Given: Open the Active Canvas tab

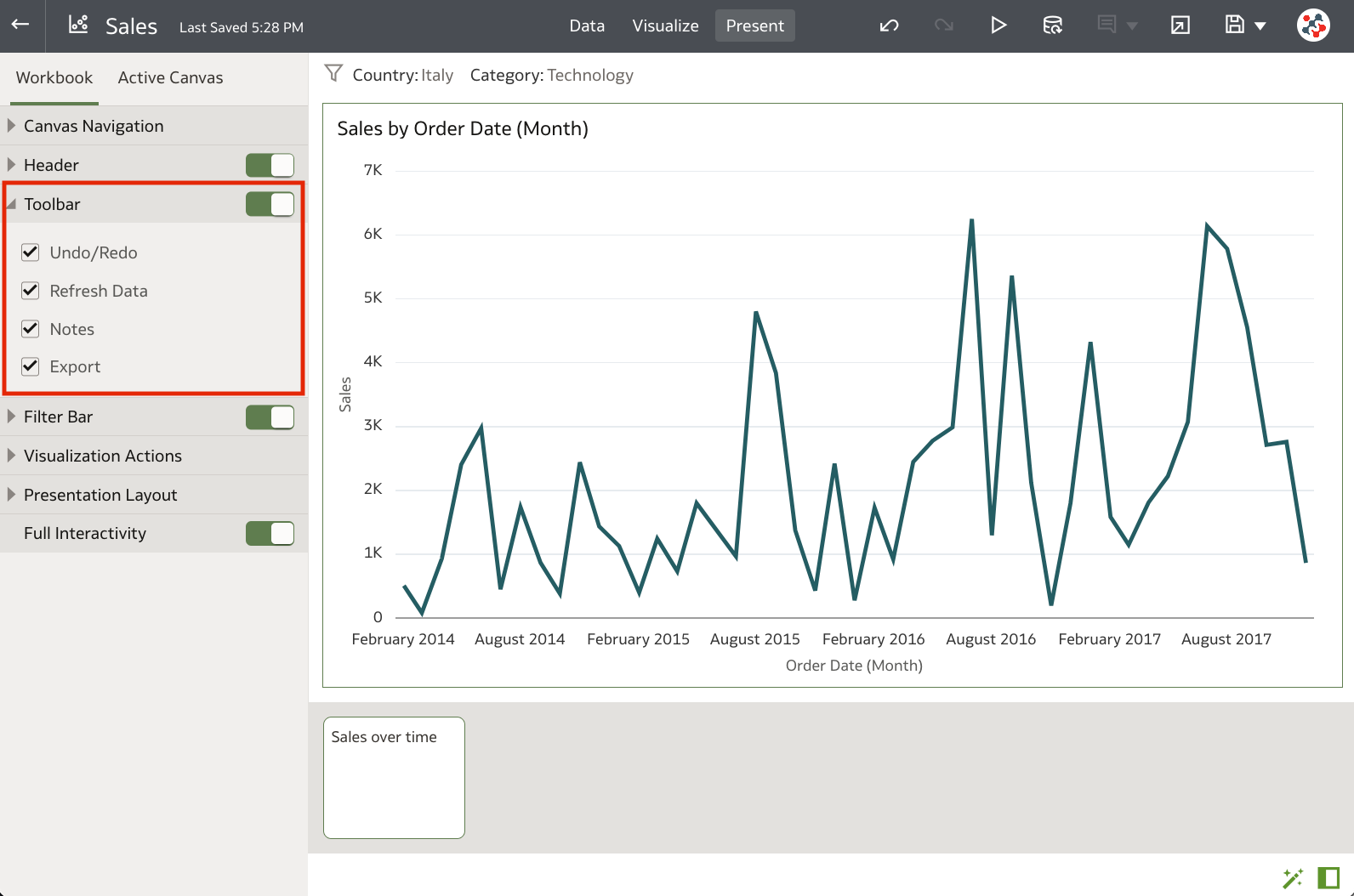Looking at the screenshot, I should (171, 77).
